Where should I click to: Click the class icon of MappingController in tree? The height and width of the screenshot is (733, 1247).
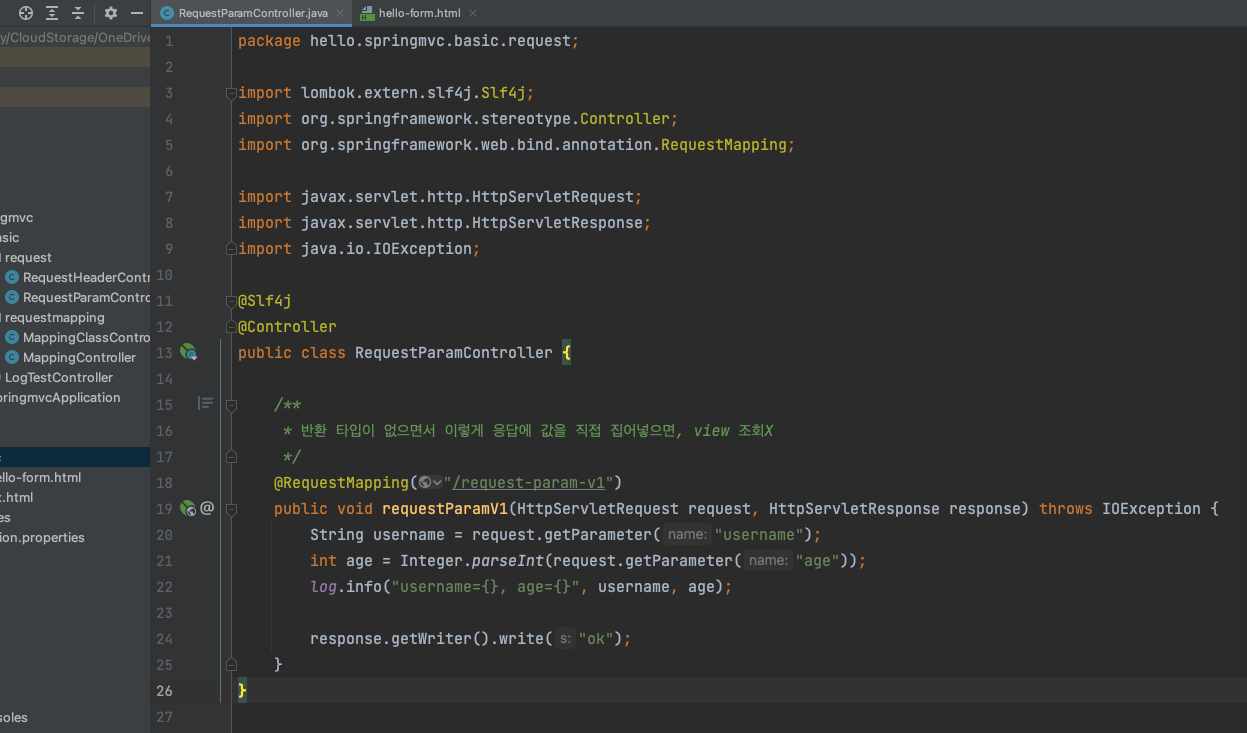pyautogui.click(x=12, y=357)
